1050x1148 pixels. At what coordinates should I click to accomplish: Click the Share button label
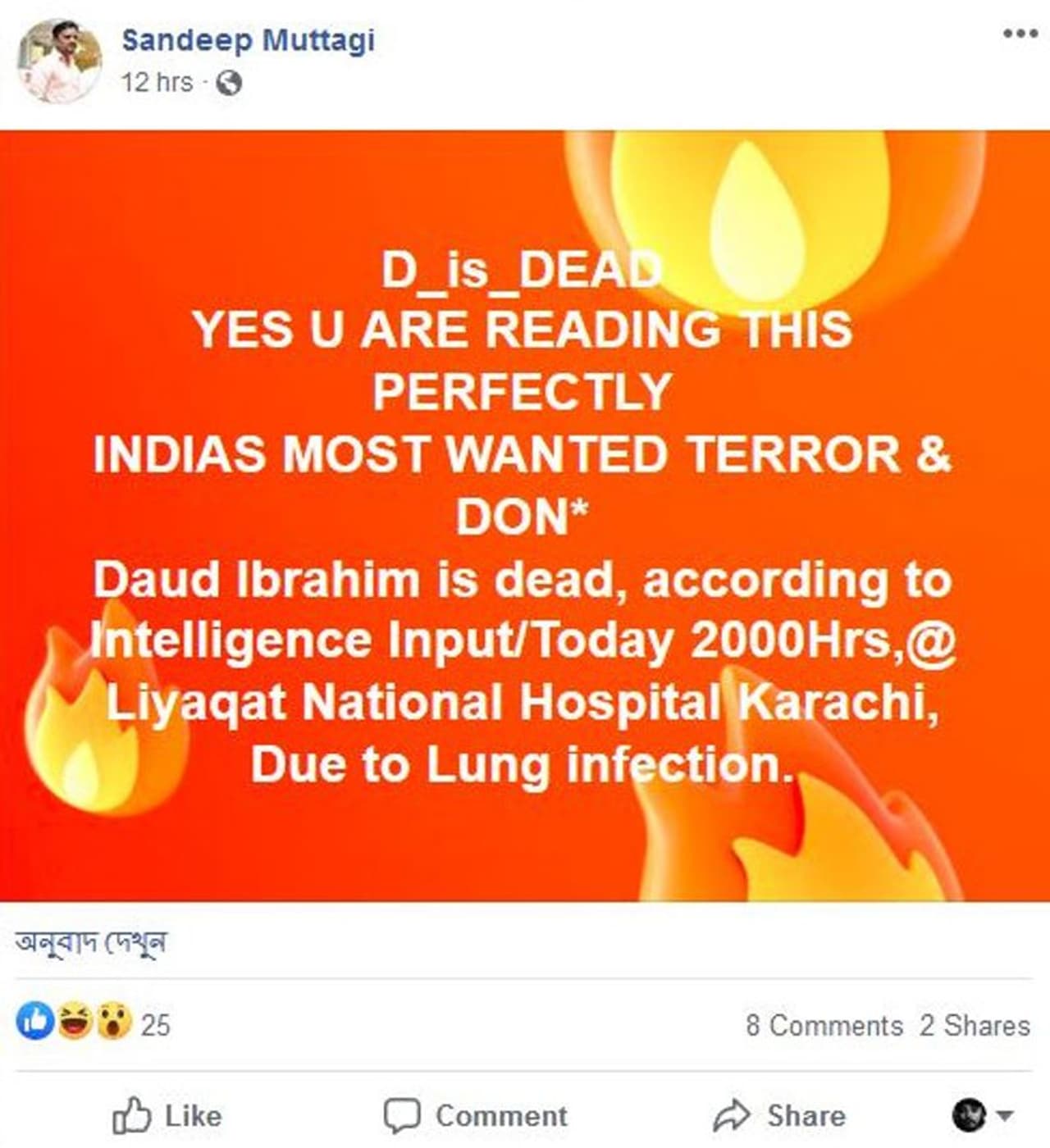(x=806, y=1116)
